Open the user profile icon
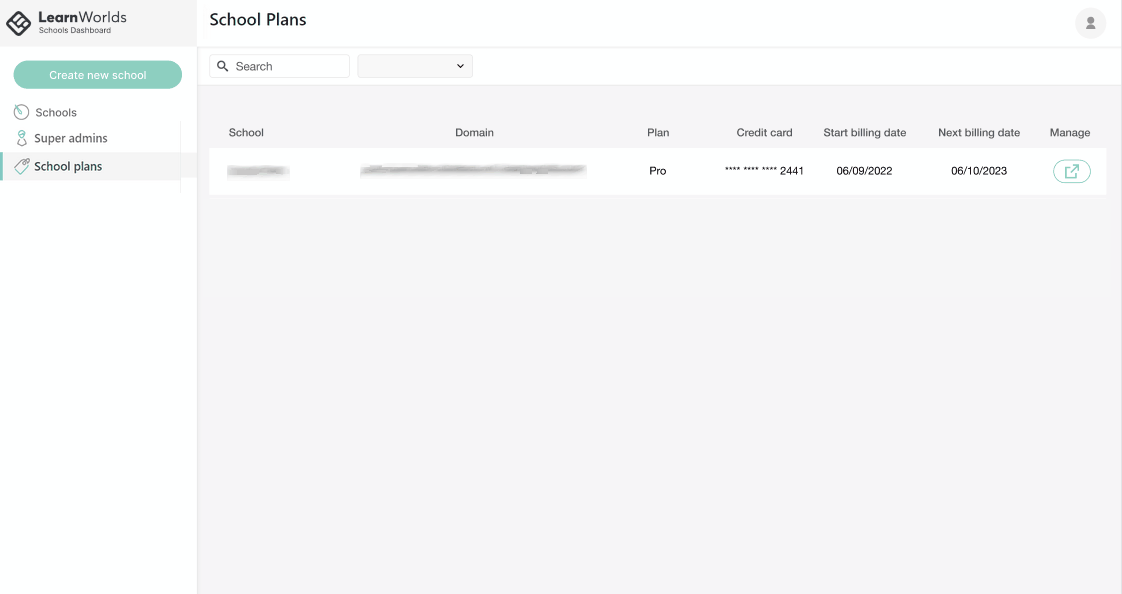 (x=1090, y=22)
